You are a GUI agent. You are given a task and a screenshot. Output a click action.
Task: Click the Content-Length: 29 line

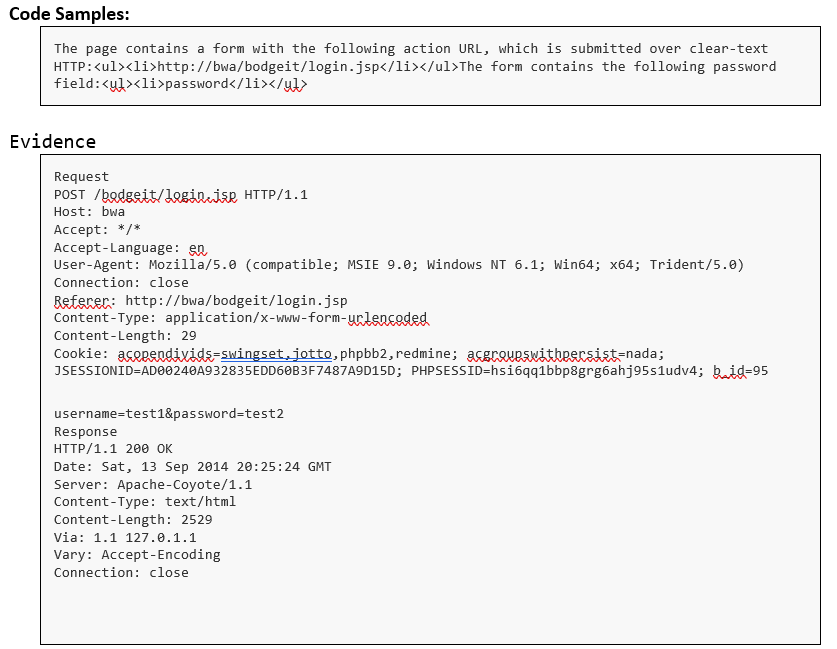125,336
